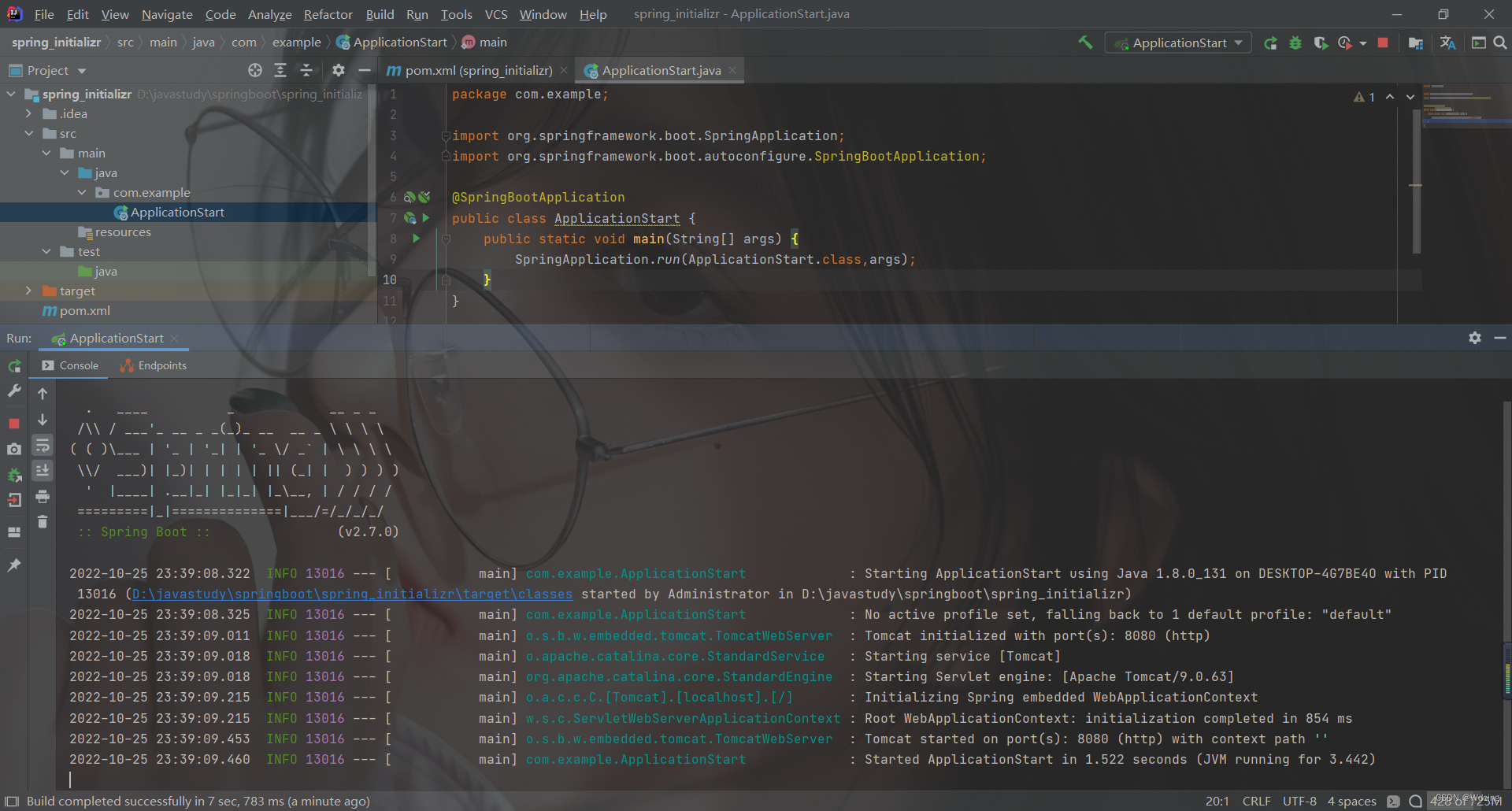Select the Console tab
This screenshot has height=811, width=1512.
[70, 365]
